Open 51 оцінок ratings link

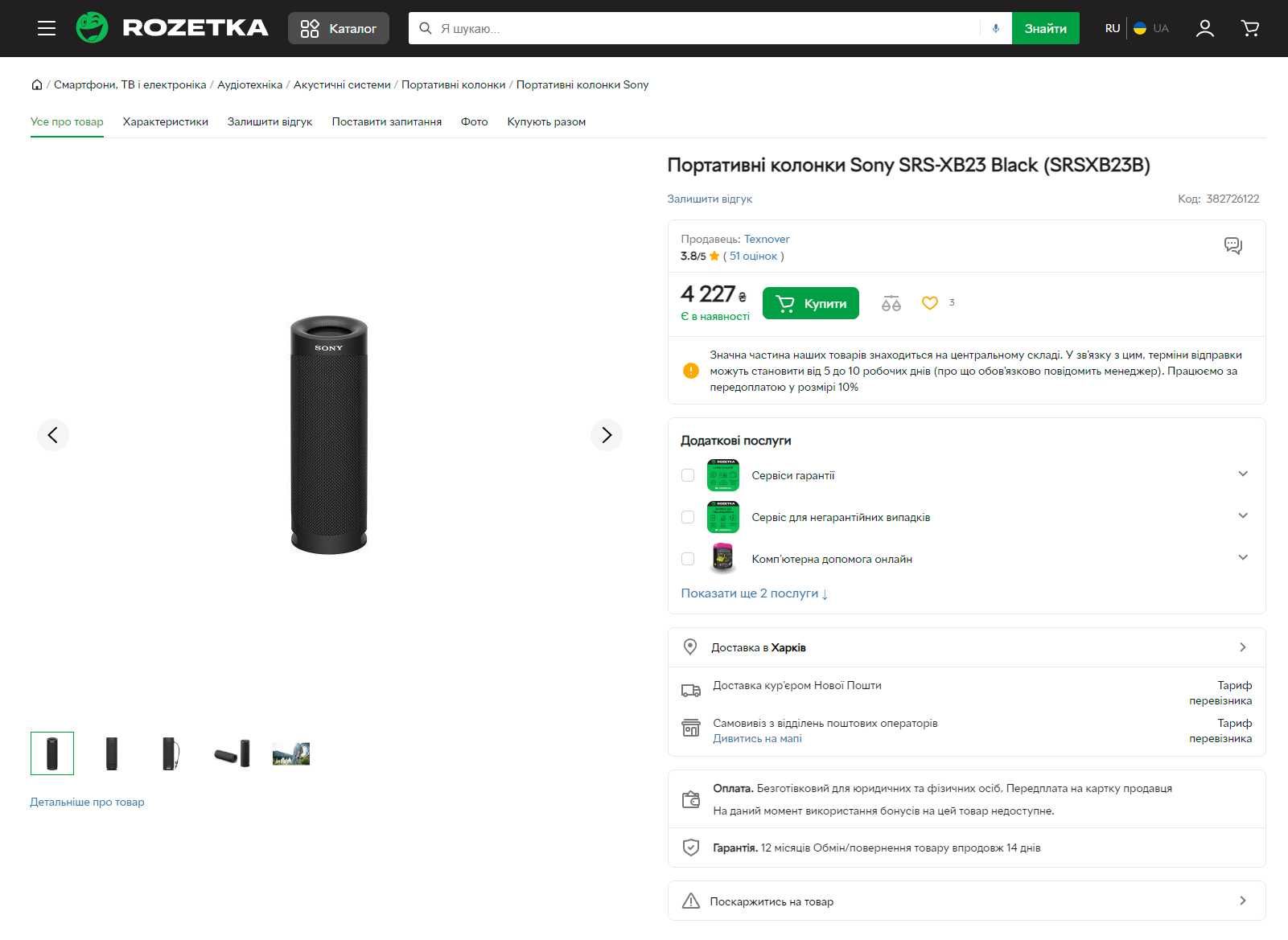(753, 256)
